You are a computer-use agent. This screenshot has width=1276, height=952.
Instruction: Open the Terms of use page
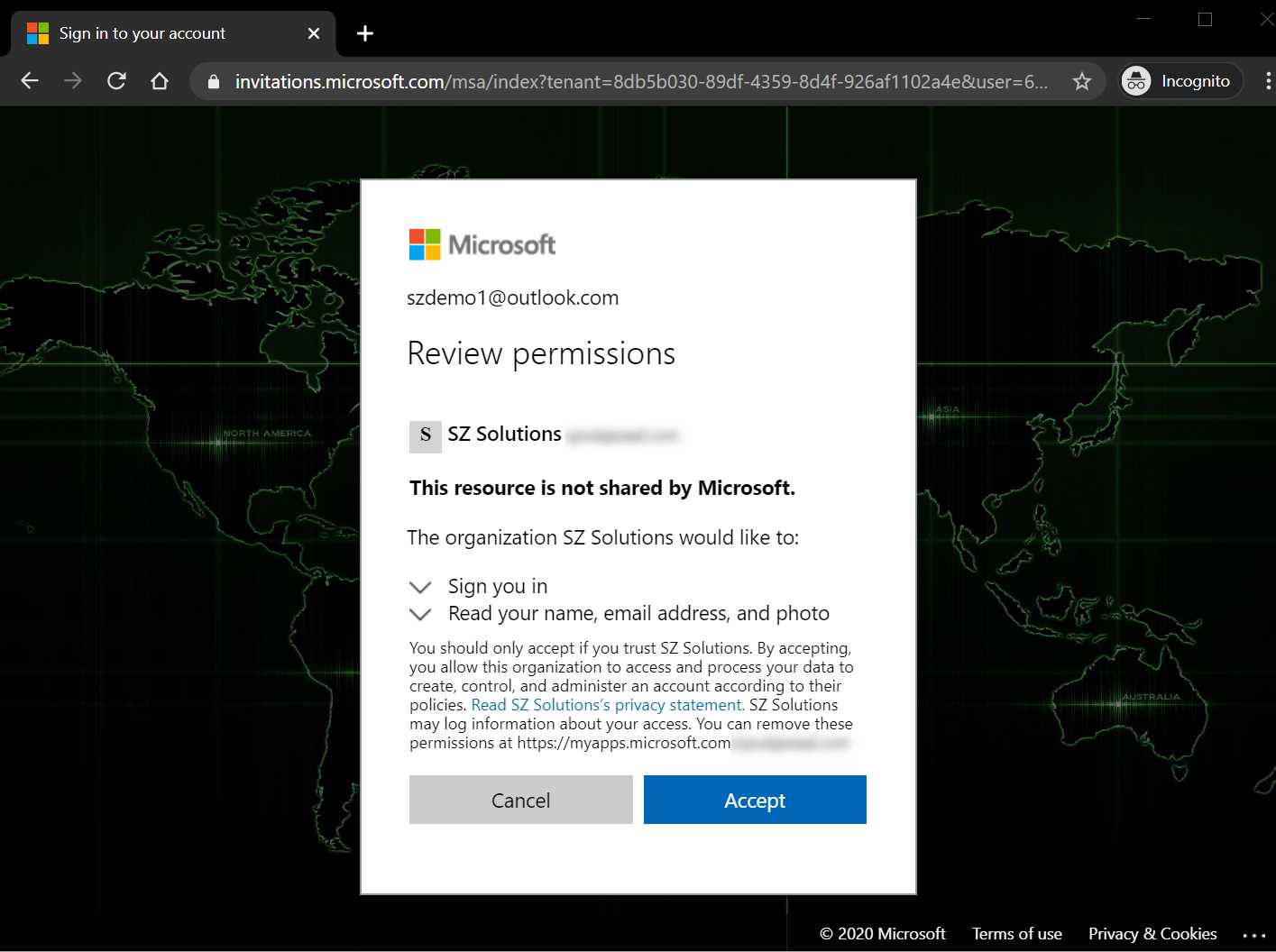click(1017, 933)
